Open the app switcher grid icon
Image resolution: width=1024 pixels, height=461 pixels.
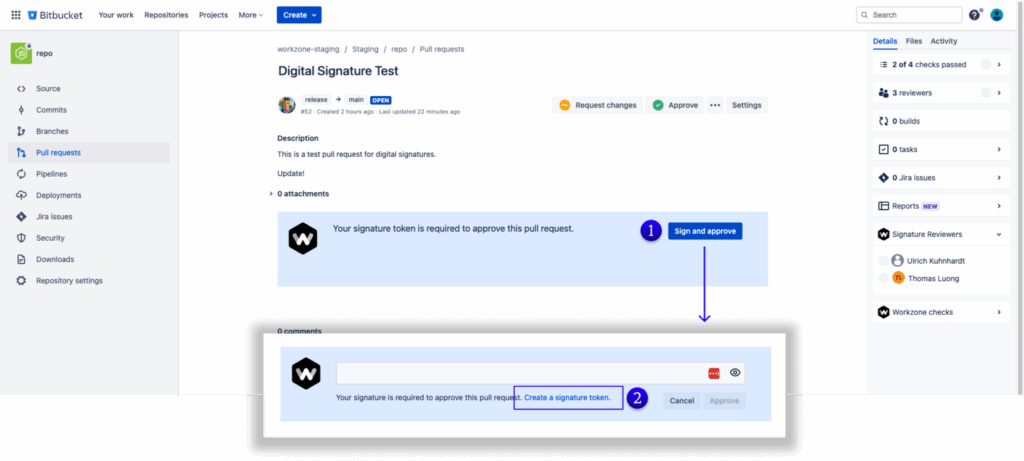coord(15,15)
